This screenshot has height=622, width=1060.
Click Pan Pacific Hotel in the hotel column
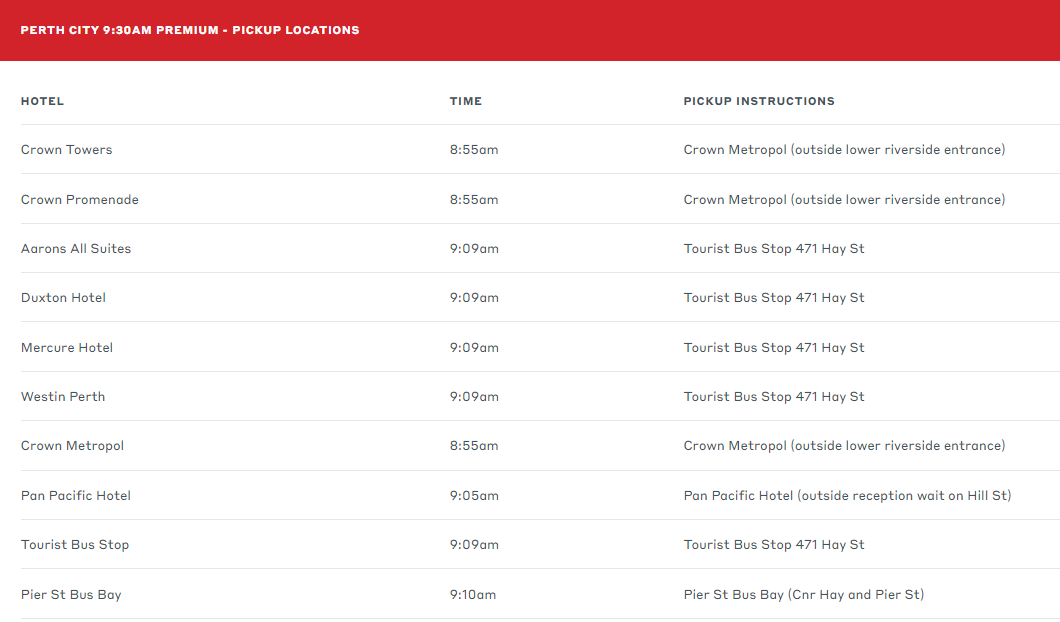point(76,496)
